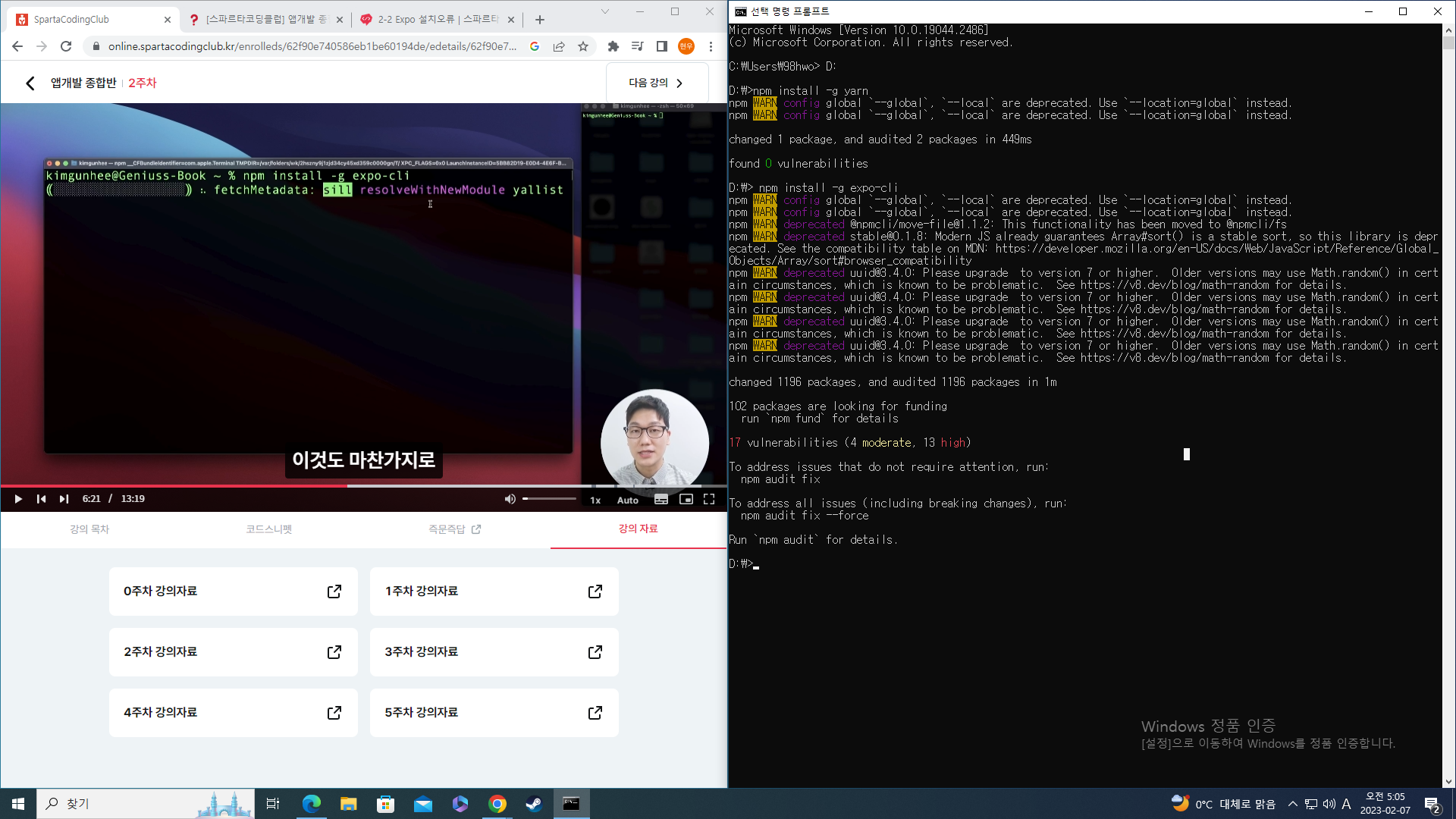Screen dimensions: 1456x819
Task: Open the Command Prompt window system menu icon
Action: click(x=741, y=11)
